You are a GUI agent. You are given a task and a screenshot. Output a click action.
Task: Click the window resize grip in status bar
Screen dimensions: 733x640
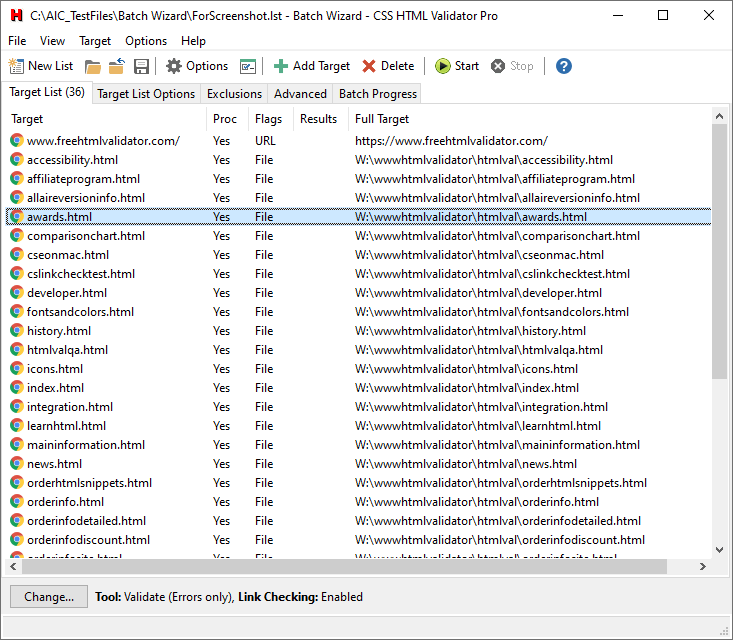pyautogui.click(x=725, y=632)
